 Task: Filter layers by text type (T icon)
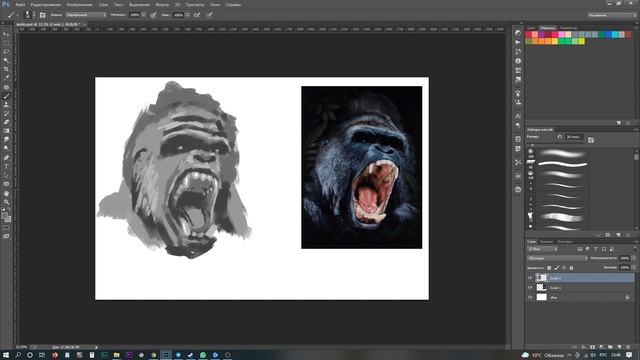(x=596, y=249)
